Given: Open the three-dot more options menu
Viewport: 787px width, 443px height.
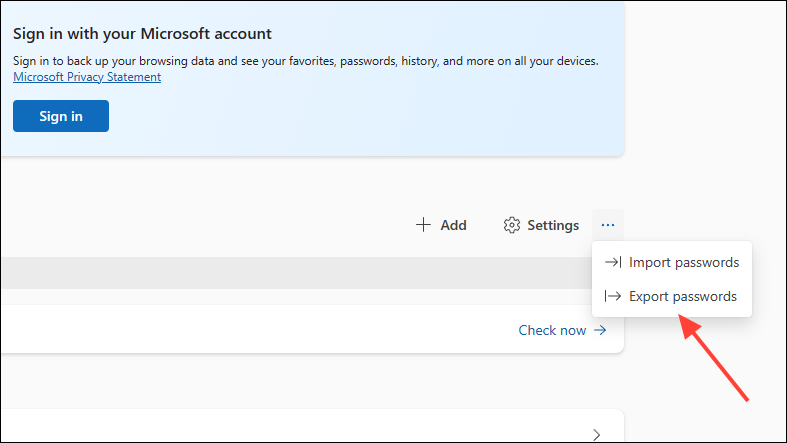Looking at the screenshot, I should coord(608,225).
